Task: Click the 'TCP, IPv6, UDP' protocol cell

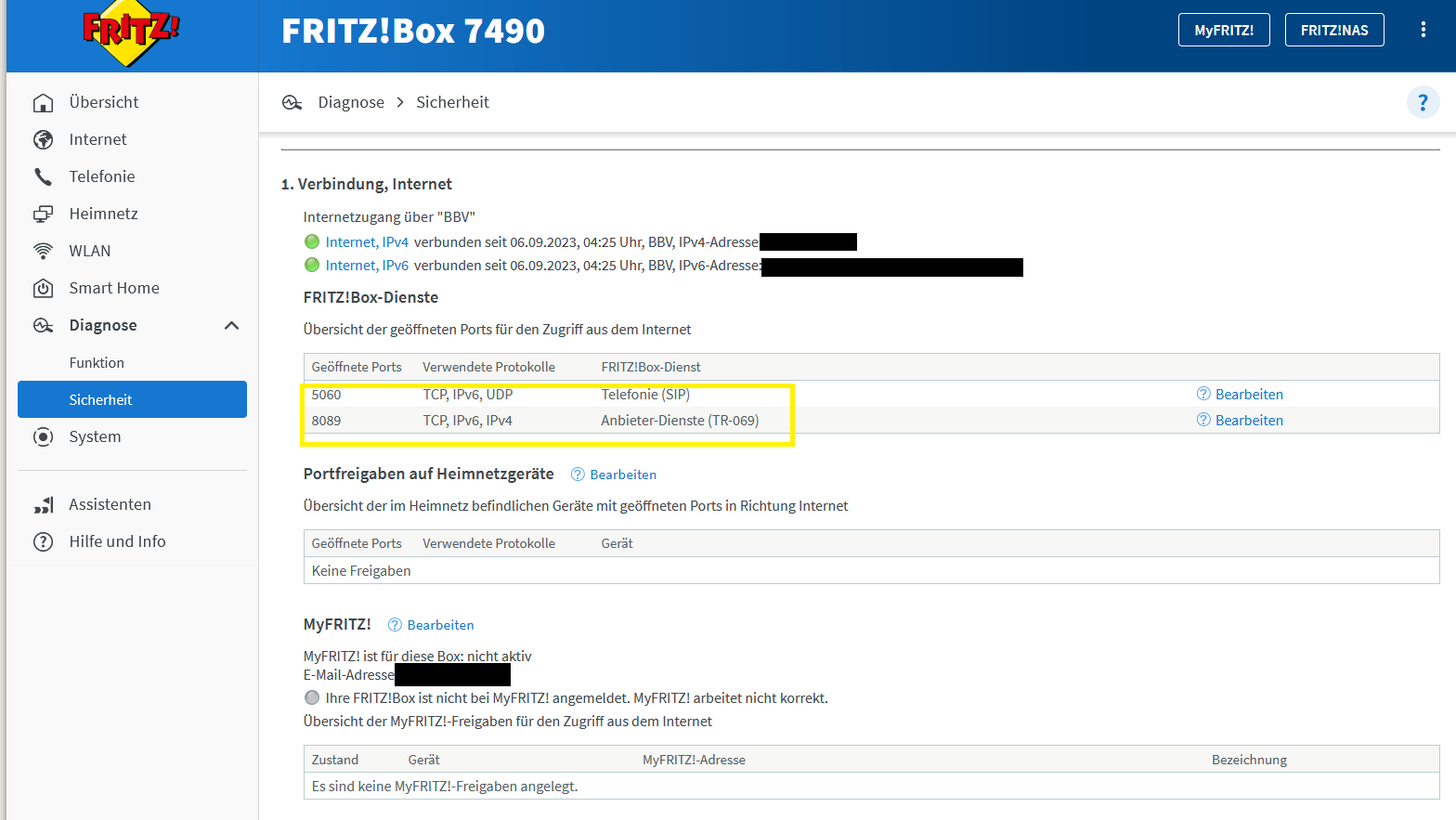Action: click(468, 395)
